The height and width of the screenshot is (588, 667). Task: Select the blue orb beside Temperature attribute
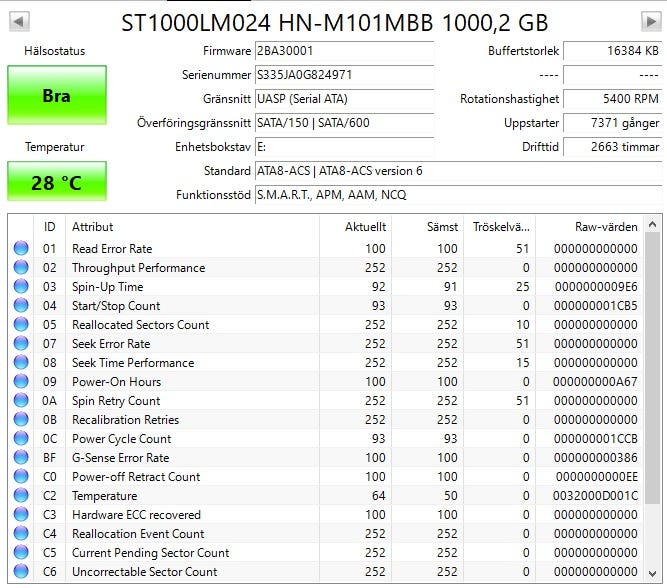[21, 496]
